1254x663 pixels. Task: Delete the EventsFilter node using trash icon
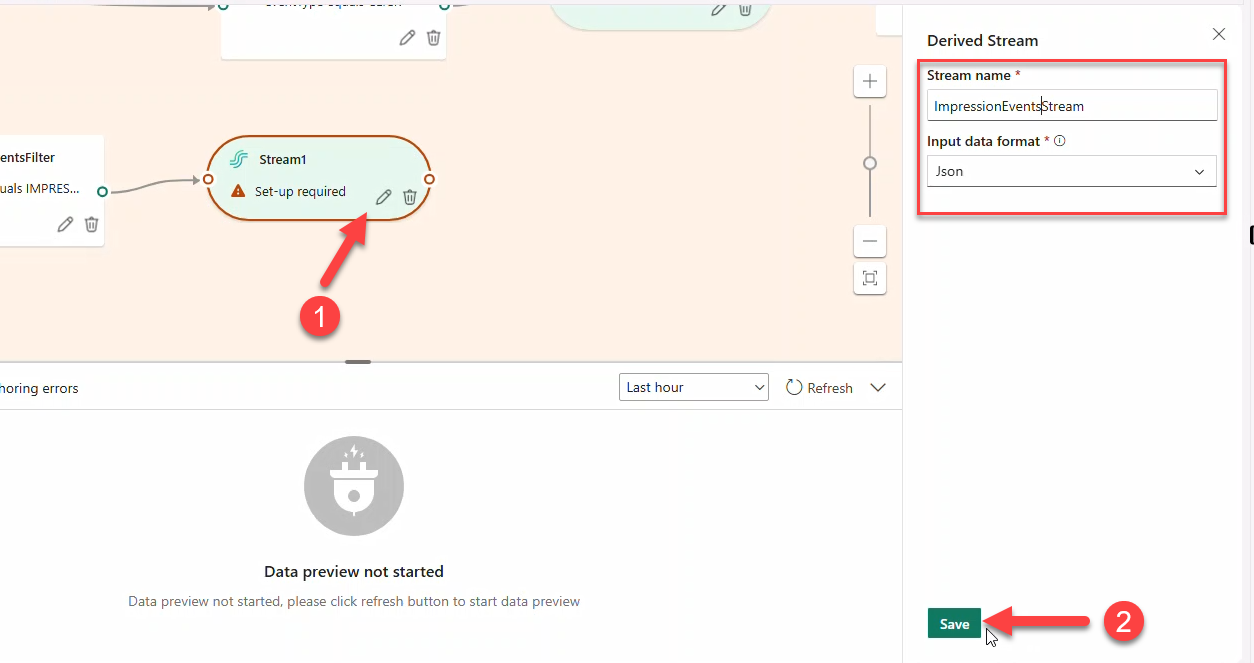pos(91,224)
